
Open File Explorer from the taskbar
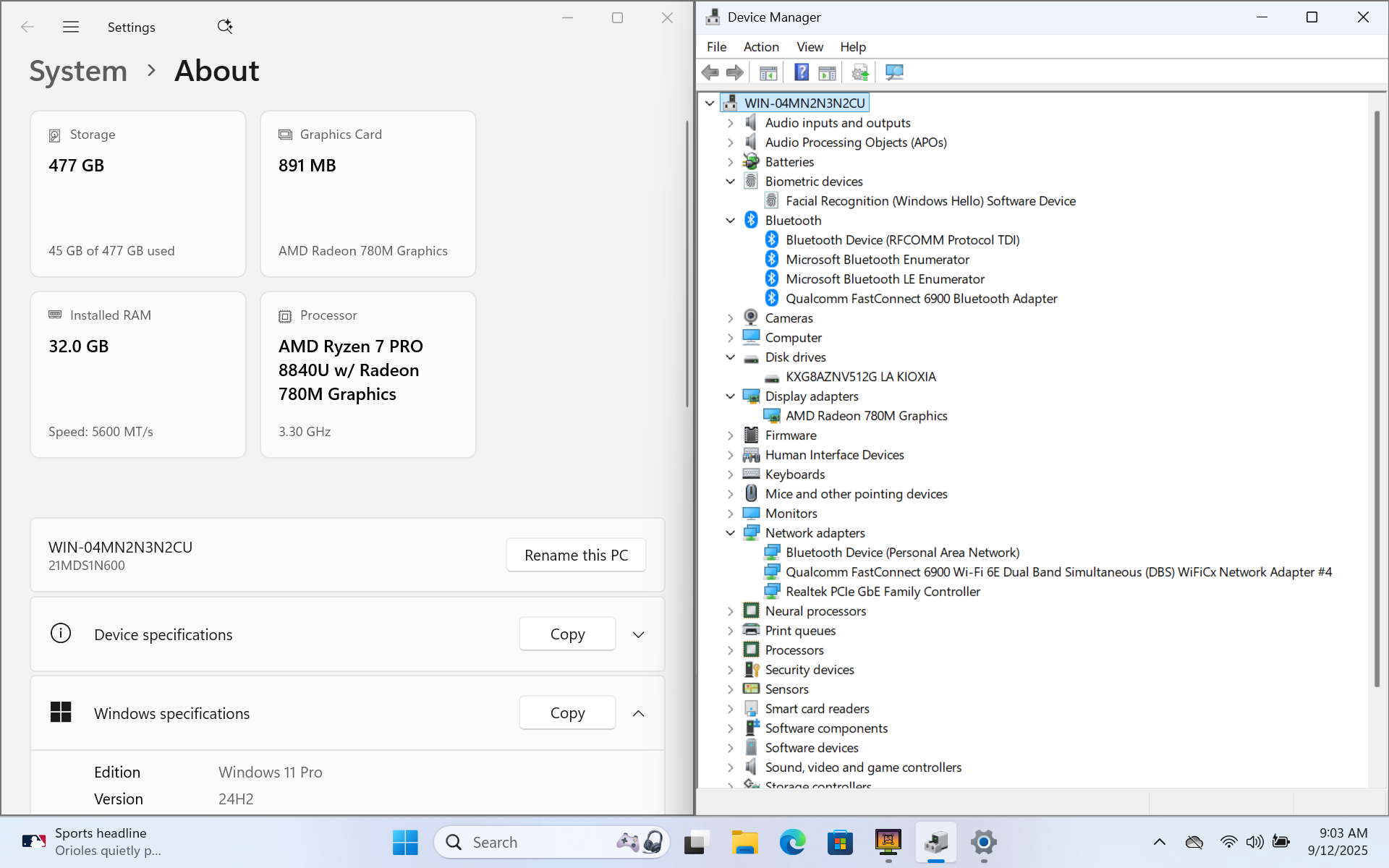pos(744,842)
